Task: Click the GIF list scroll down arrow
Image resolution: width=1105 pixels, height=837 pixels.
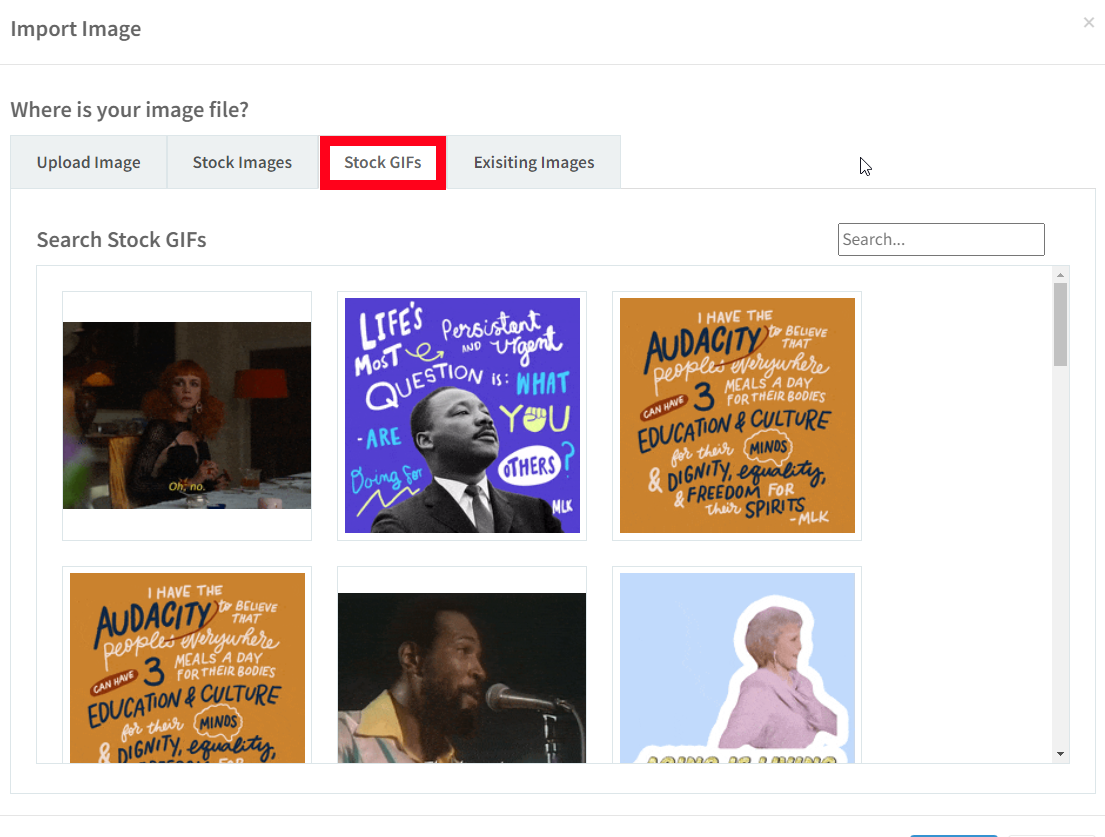Action: click(x=1061, y=754)
